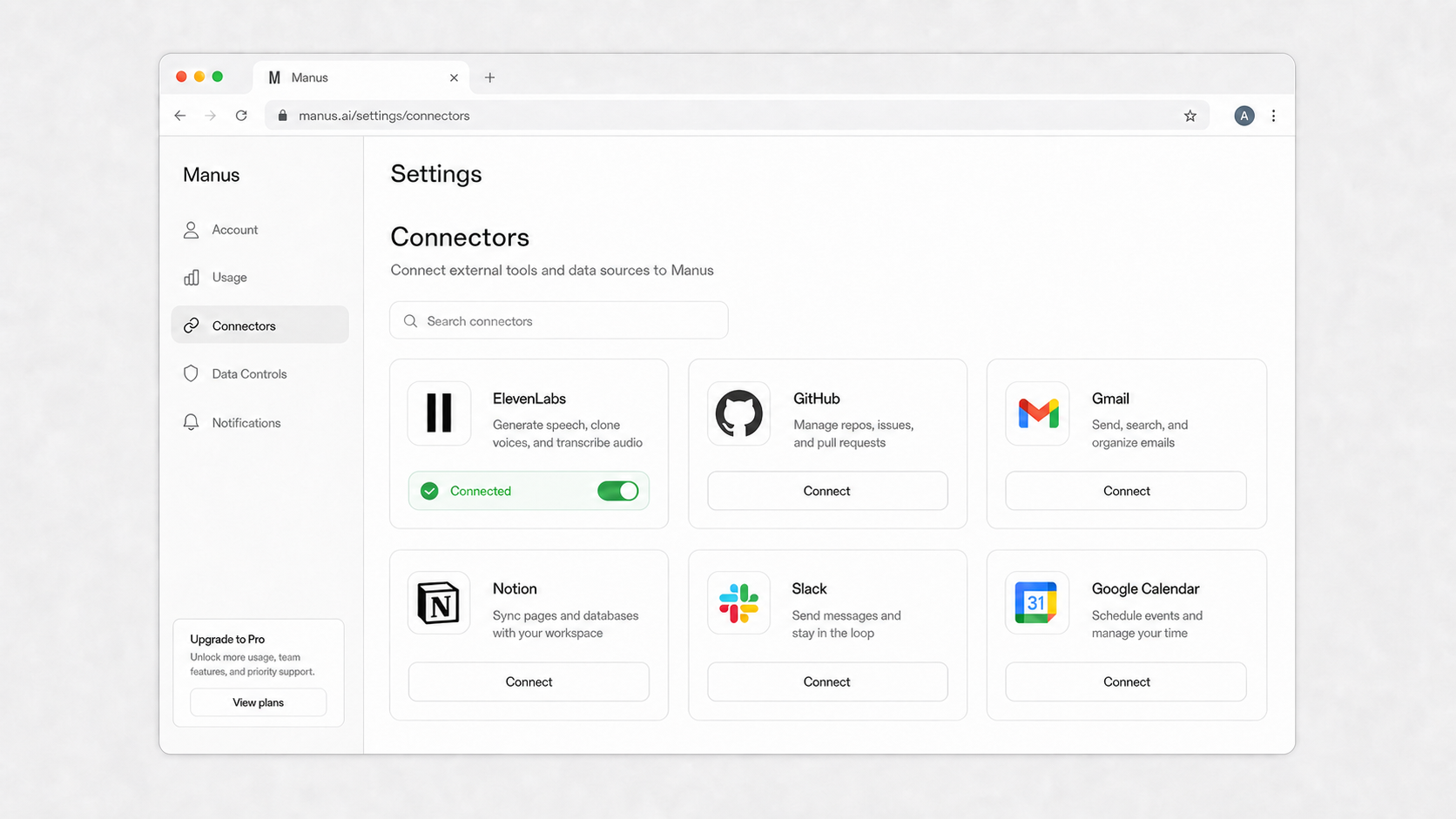This screenshot has width=1456, height=819.
Task: Click 'Send, search, and organize emails' text
Action: click(1140, 433)
